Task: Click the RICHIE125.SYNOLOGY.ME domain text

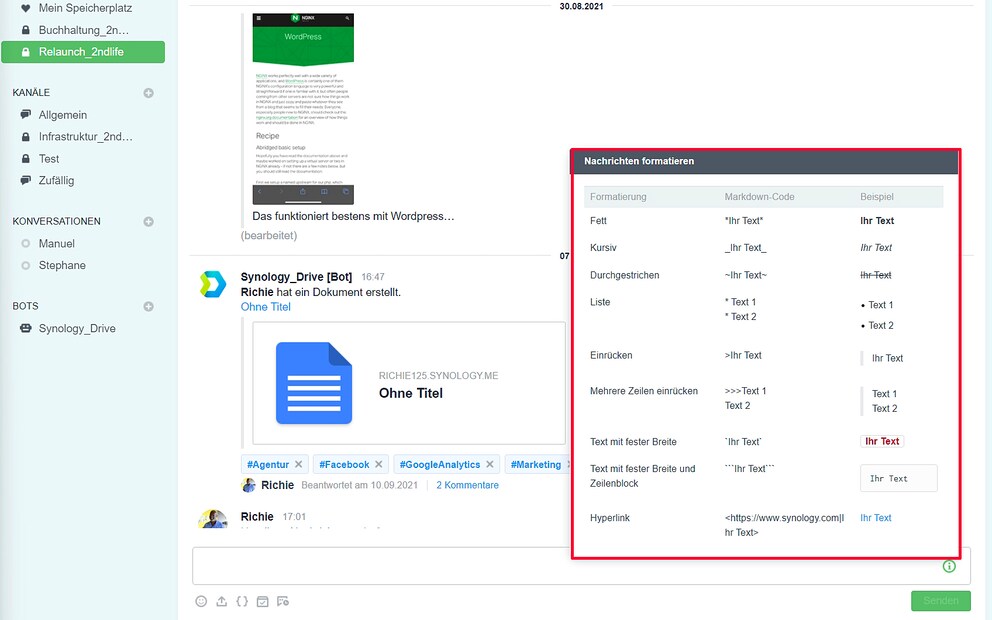Action: click(438, 376)
